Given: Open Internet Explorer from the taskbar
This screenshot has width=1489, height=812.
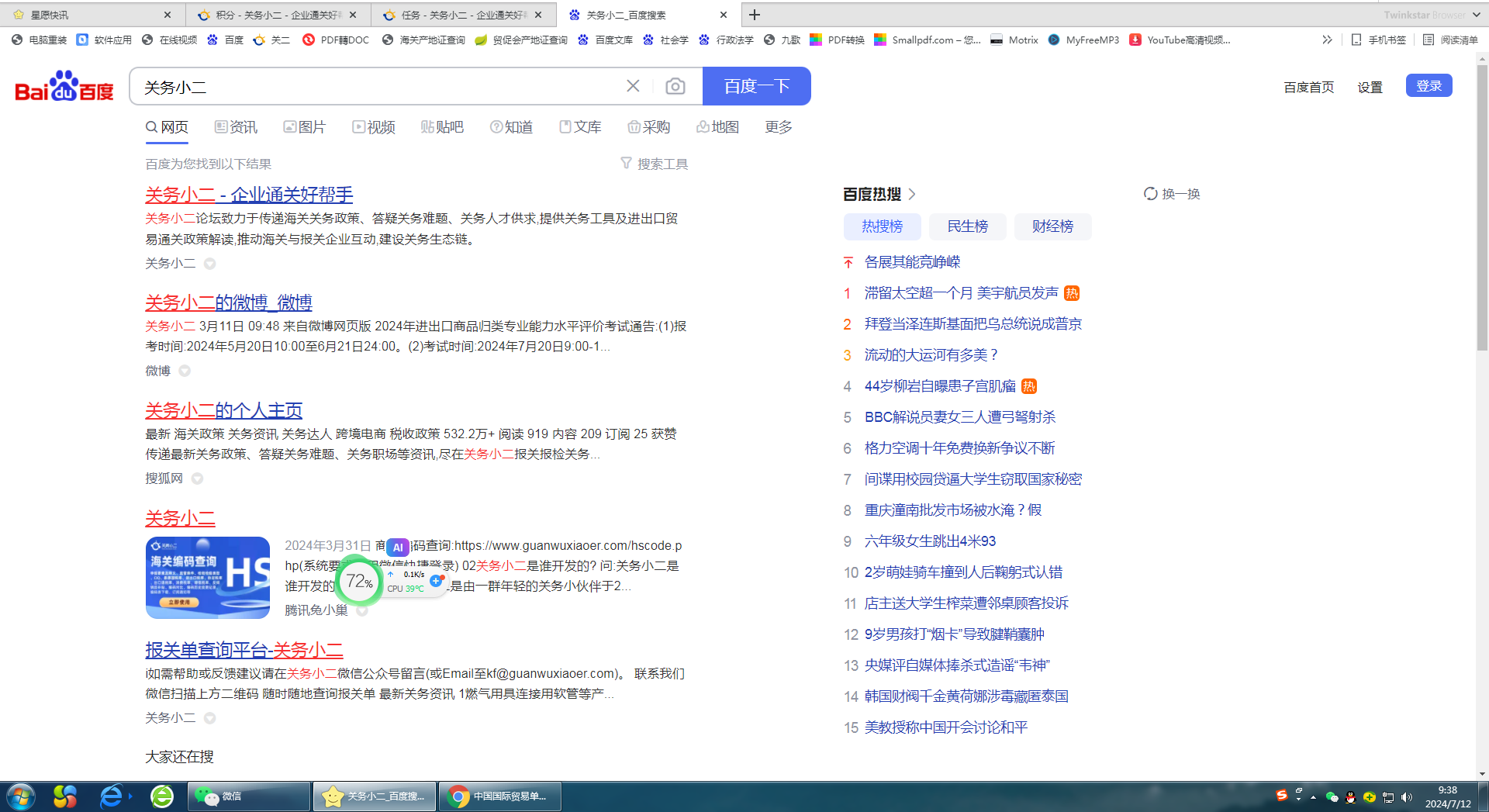Looking at the screenshot, I should 112,796.
